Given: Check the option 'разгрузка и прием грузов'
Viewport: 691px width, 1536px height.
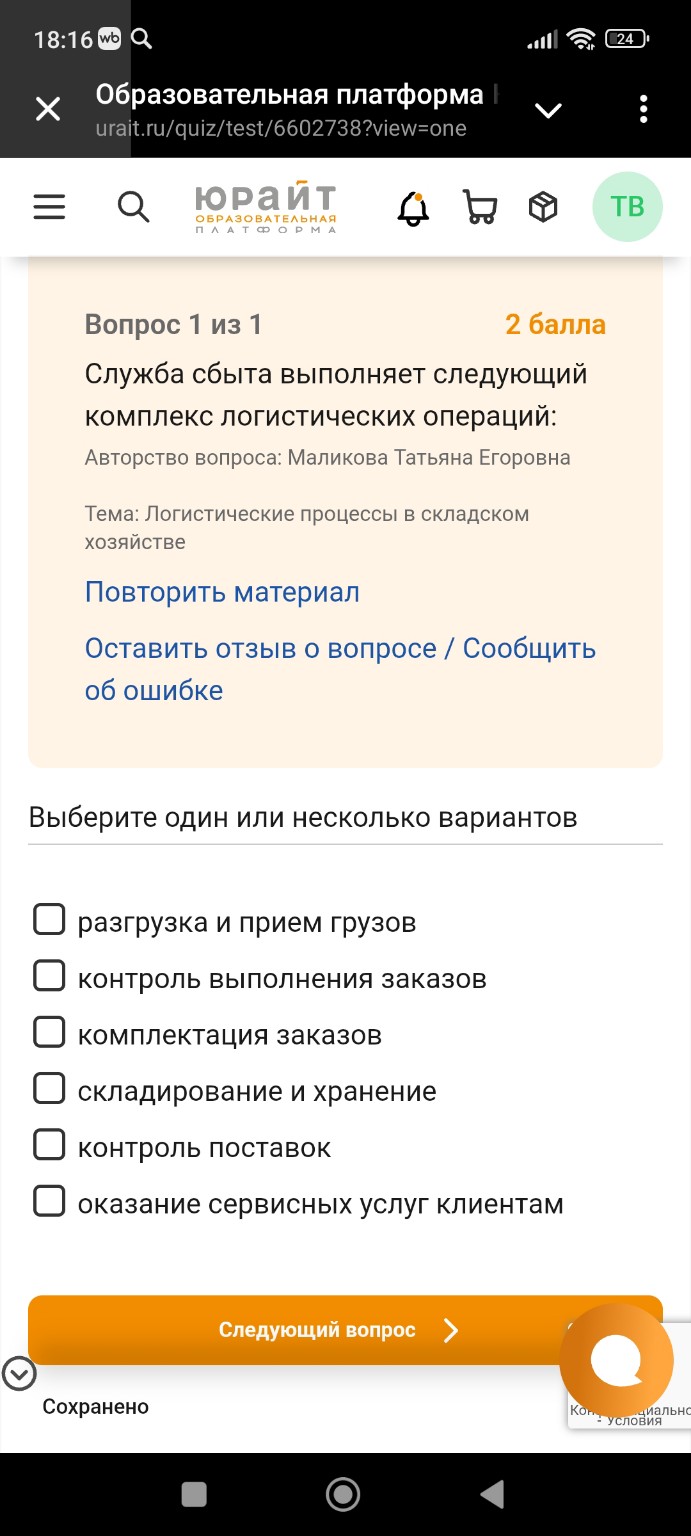Looking at the screenshot, I should (x=48, y=918).
